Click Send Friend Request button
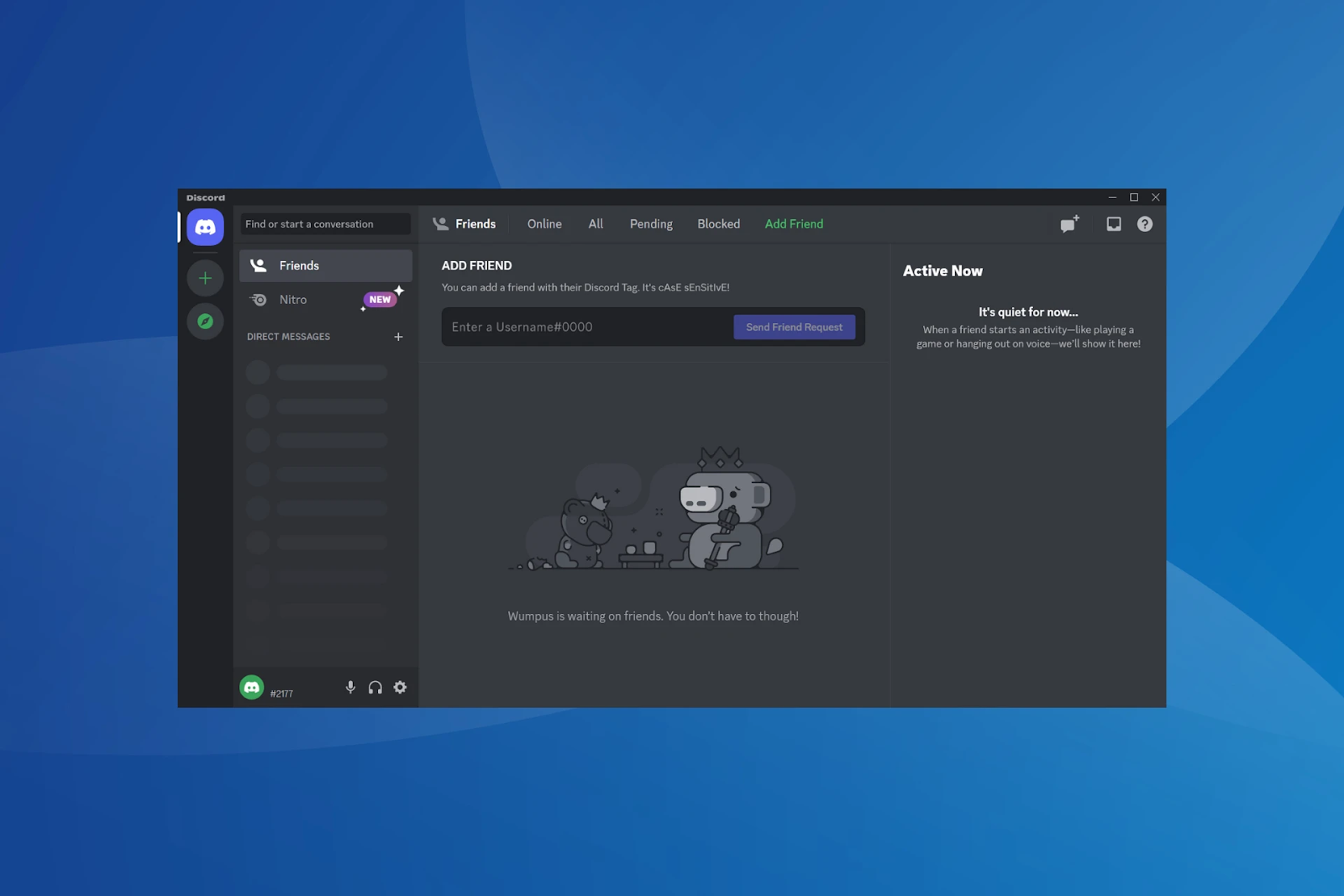The height and width of the screenshot is (896, 1344). pyautogui.click(x=794, y=327)
